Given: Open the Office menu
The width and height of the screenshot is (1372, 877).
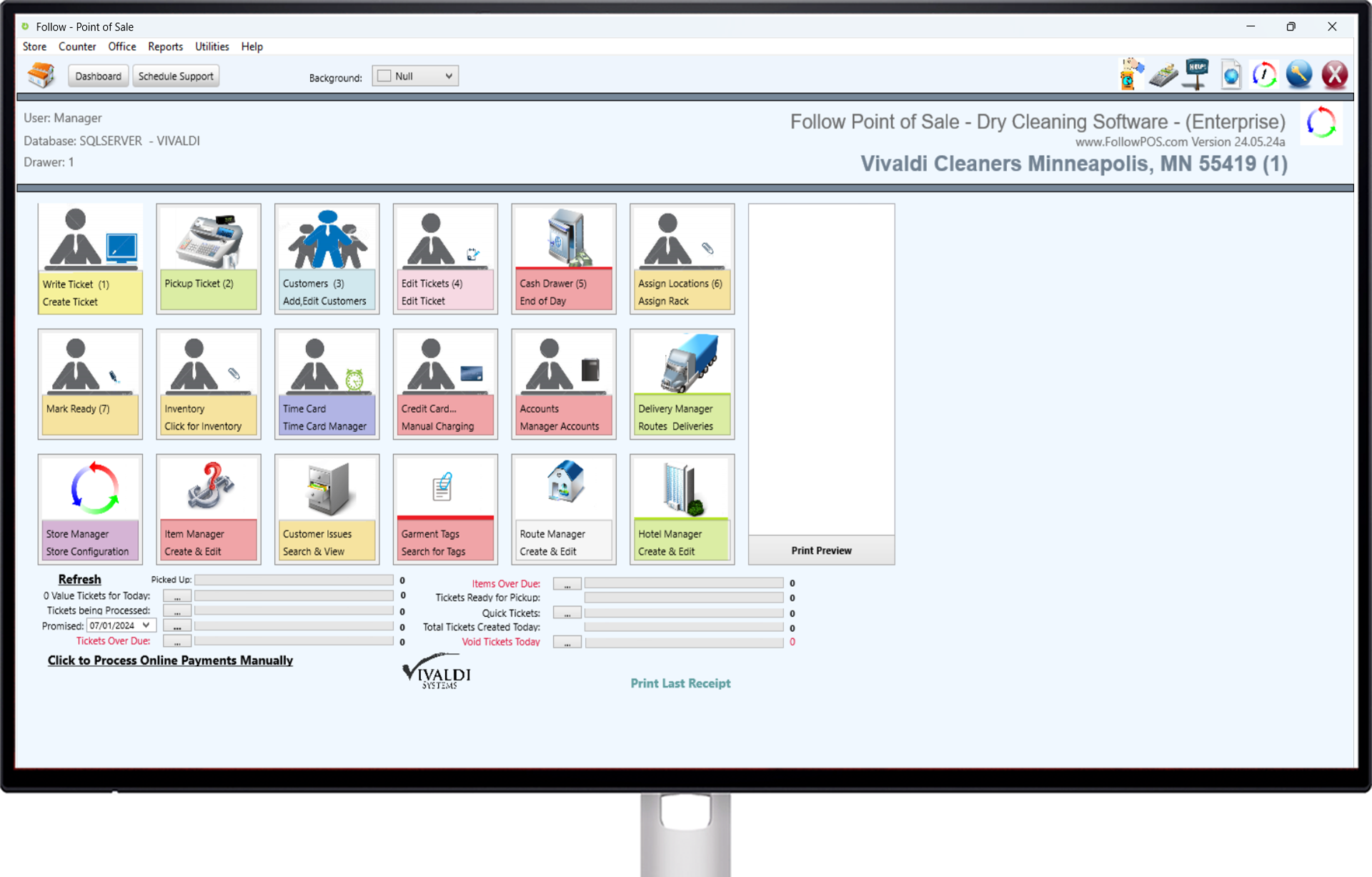Looking at the screenshot, I should pyautogui.click(x=122, y=46).
